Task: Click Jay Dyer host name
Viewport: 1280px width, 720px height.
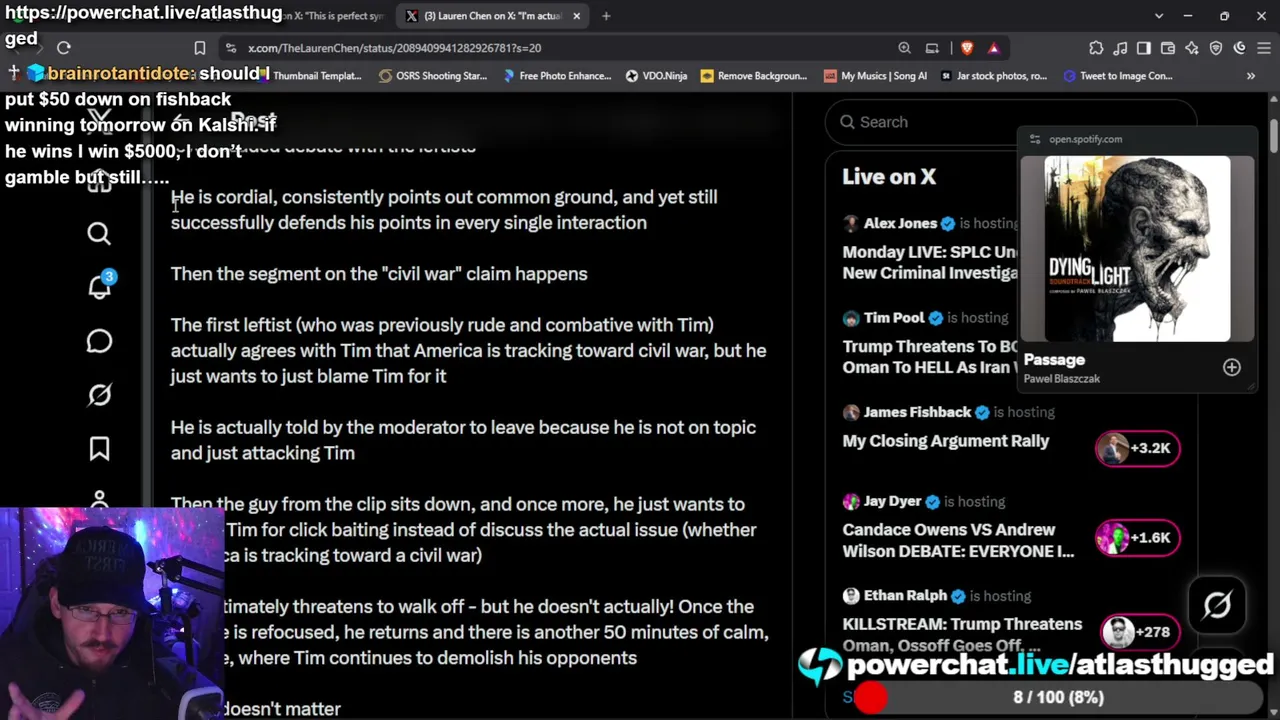Action: point(892,501)
